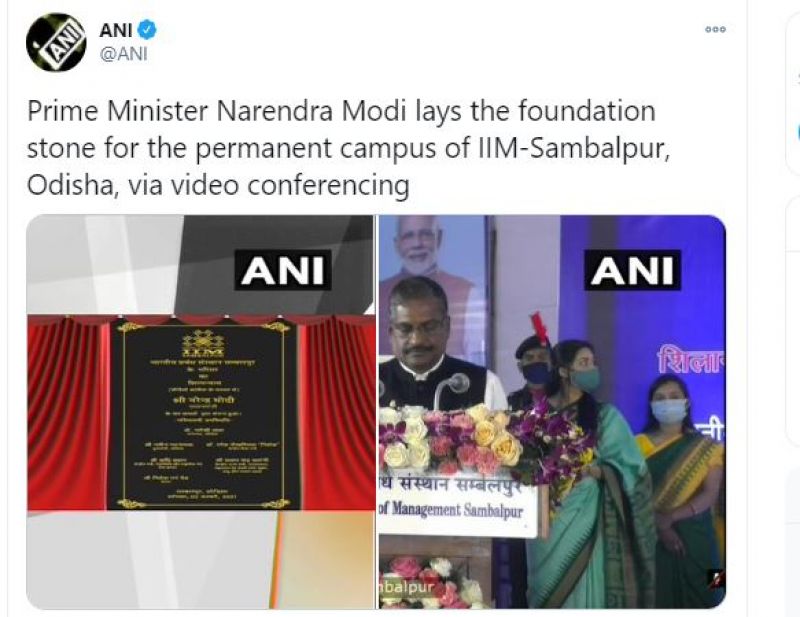This screenshot has width=800, height=617.
Task: Open the tweet text about IIM-Sambalpur
Action: click(x=348, y=148)
